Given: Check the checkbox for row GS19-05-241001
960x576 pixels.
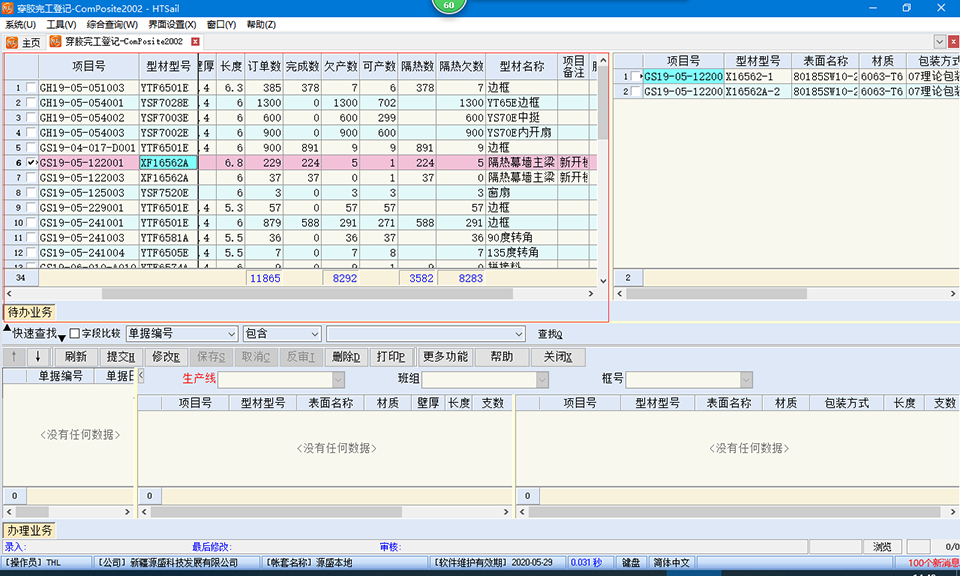Looking at the screenshot, I should click(31, 222).
